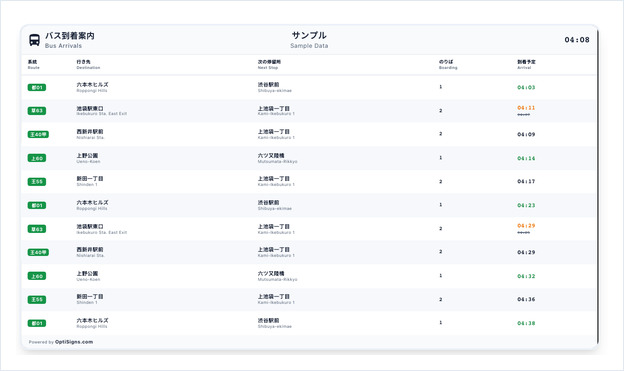Screen dimensions: 624x371
Task: Click the 04:17 arrival time
Action: (526, 182)
